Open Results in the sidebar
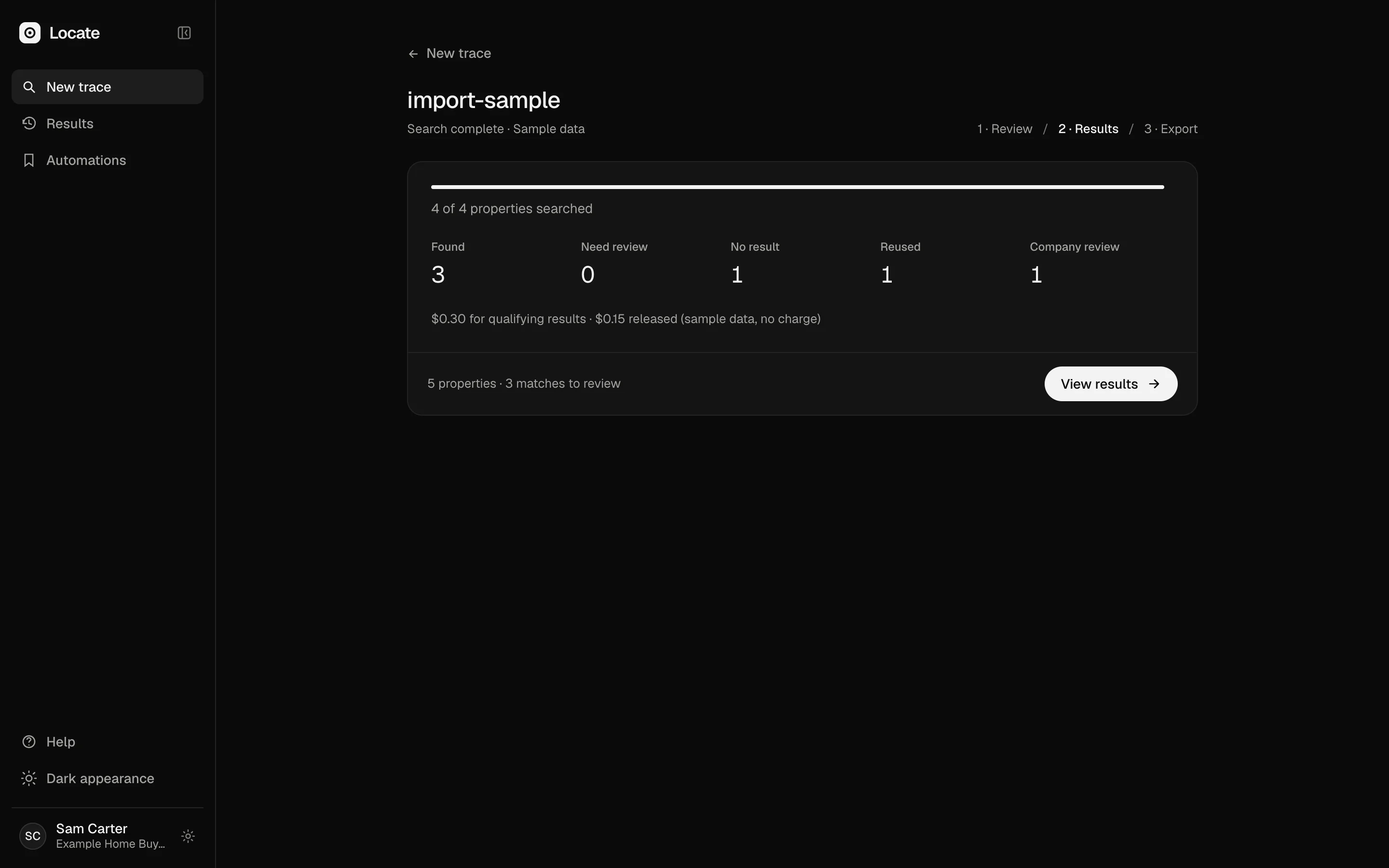This screenshot has width=1389, height=868. coord(108,123)
